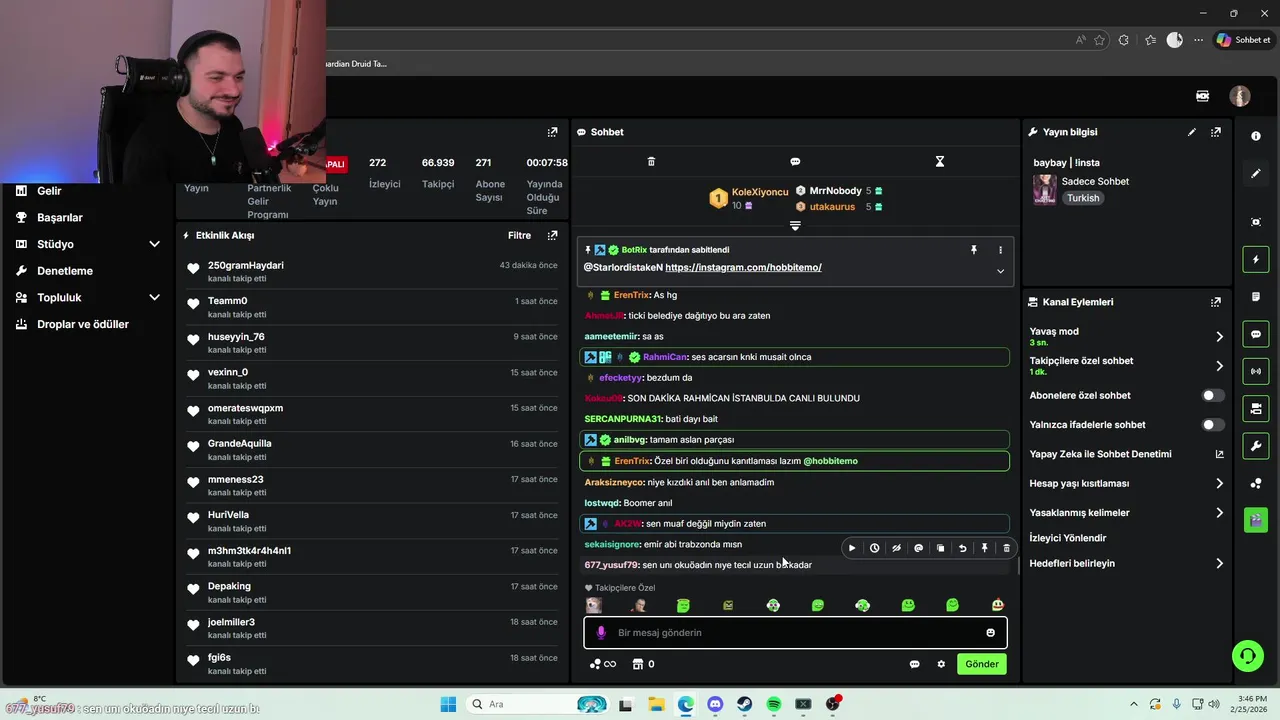Pop out the Etkinlik Akışı panel

(552, 236)
